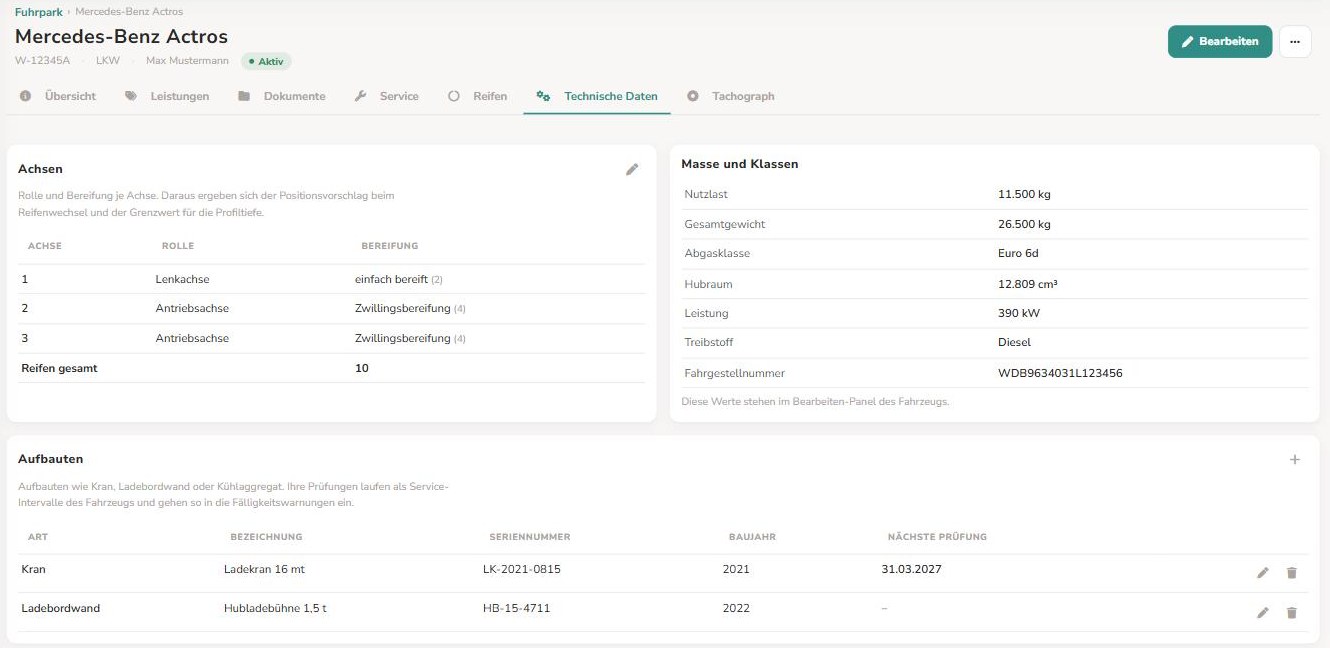
Task: Click Zwillingsbereifung for axle 3
Action: pyautogui.click(x=403, y=338)
